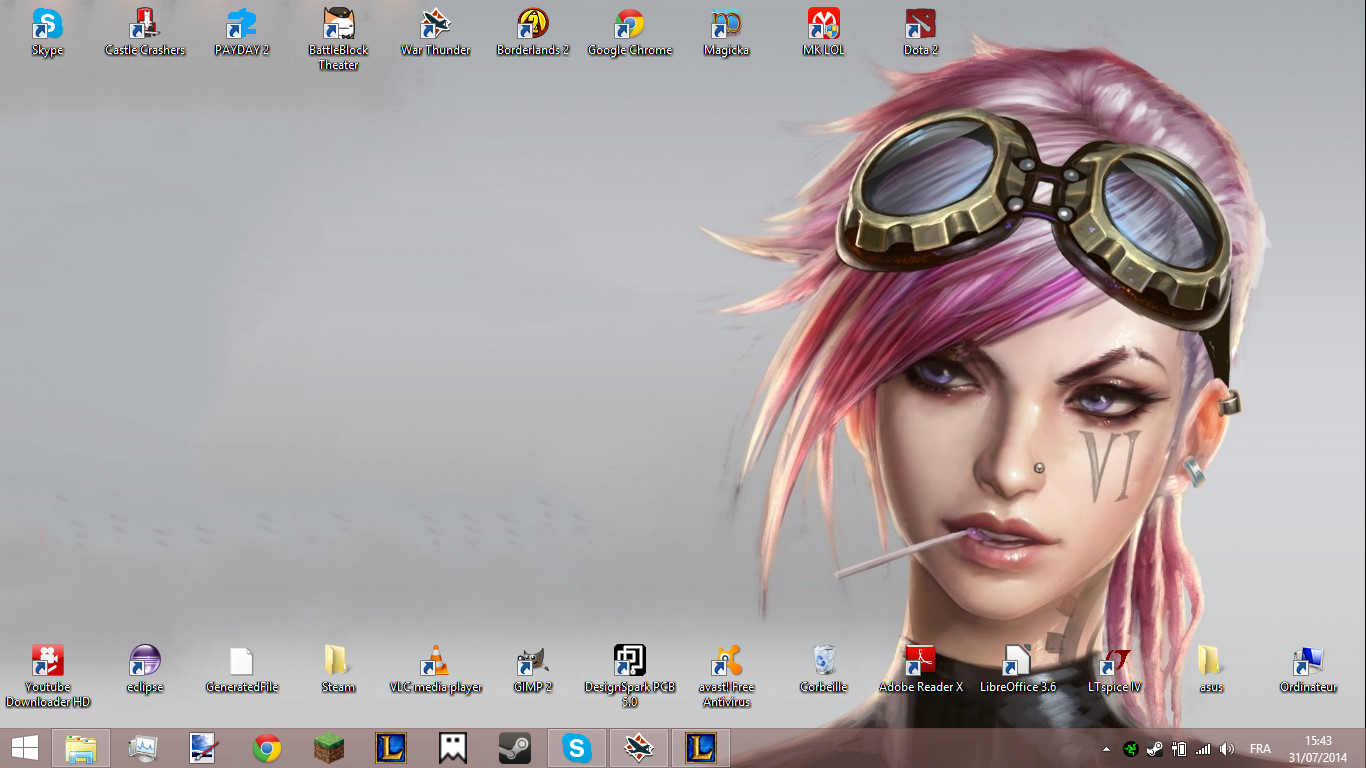The width and height of the screenshot is (1366, 768).
Task: Open the network signal tray icon
Action: [x=1203, y=748]
